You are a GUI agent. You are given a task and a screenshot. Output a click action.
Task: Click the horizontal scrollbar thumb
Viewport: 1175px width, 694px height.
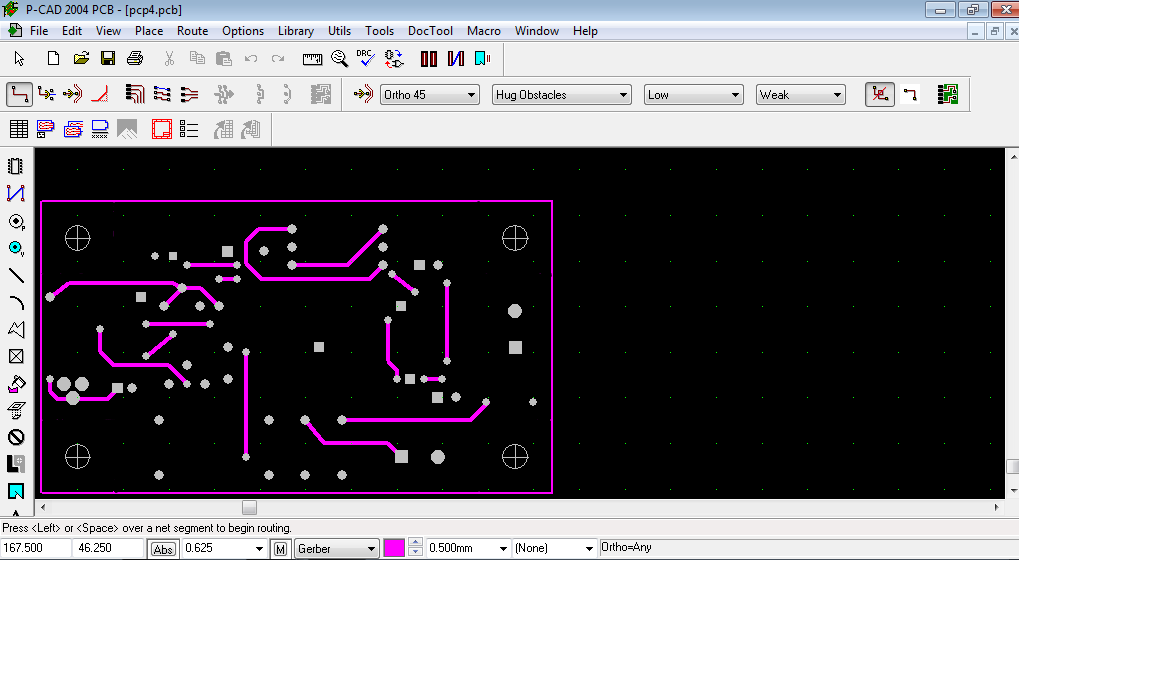250,507
